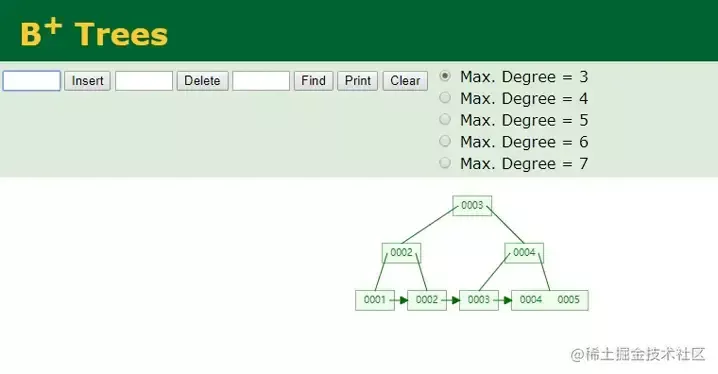Image resolution: width=718 pixels, height=374 pixels.
Task: Select Max. Degree = 4 radio button
Action: (445, 98)
